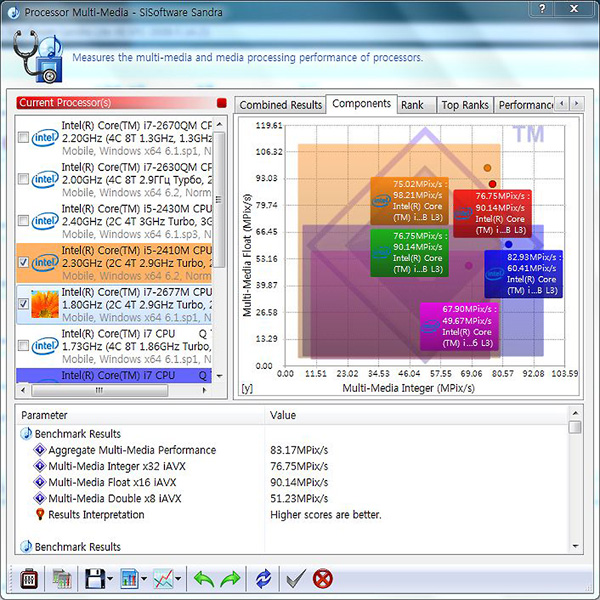Cancel with the red circled X icon
The image size is (600, 600).
[323, 579]
